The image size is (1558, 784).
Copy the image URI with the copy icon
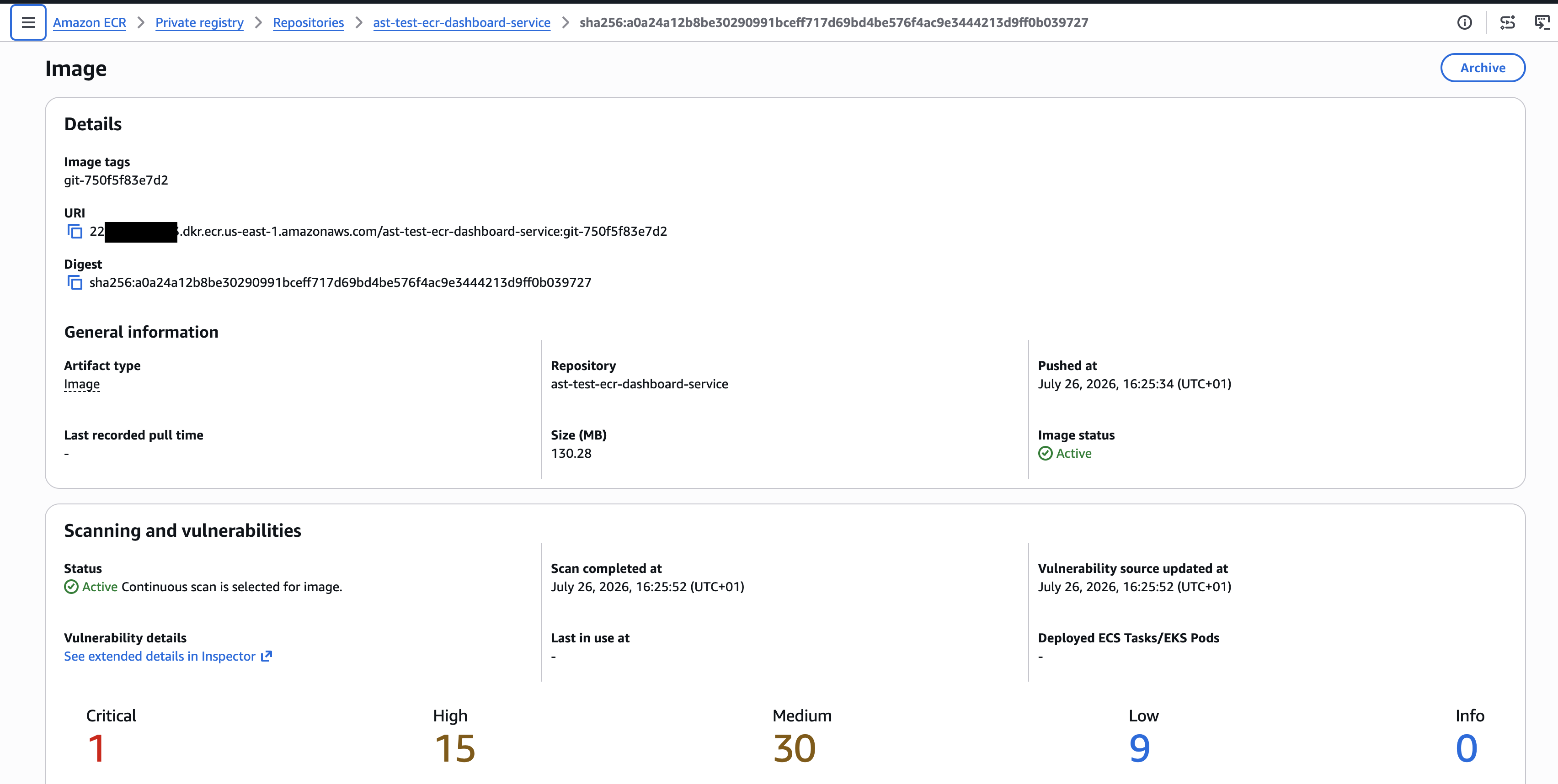(75, 232)
